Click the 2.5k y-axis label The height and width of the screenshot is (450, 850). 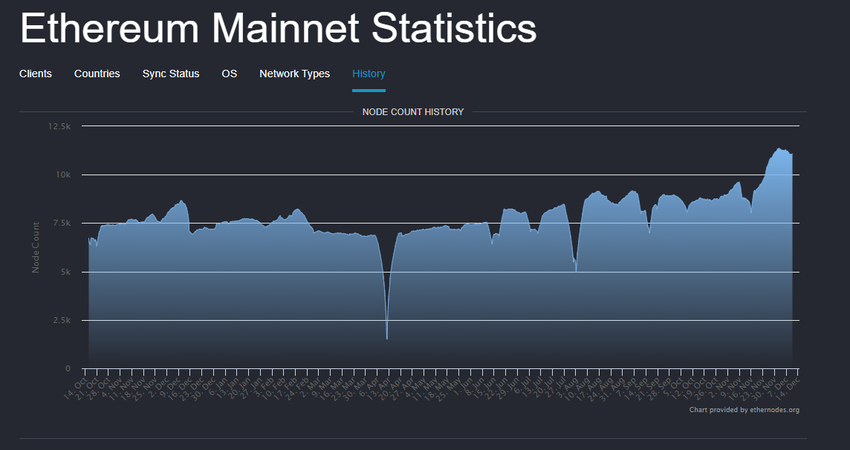pos(60,320)
